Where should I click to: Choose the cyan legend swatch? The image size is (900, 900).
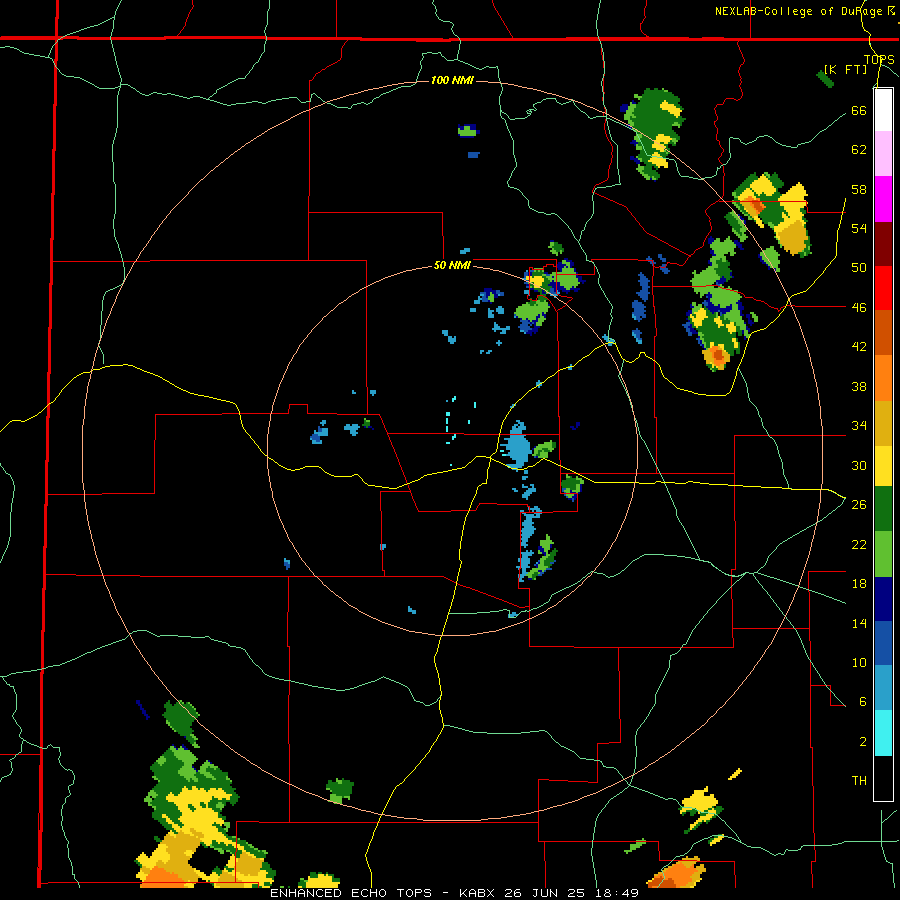tap(883, 734)
